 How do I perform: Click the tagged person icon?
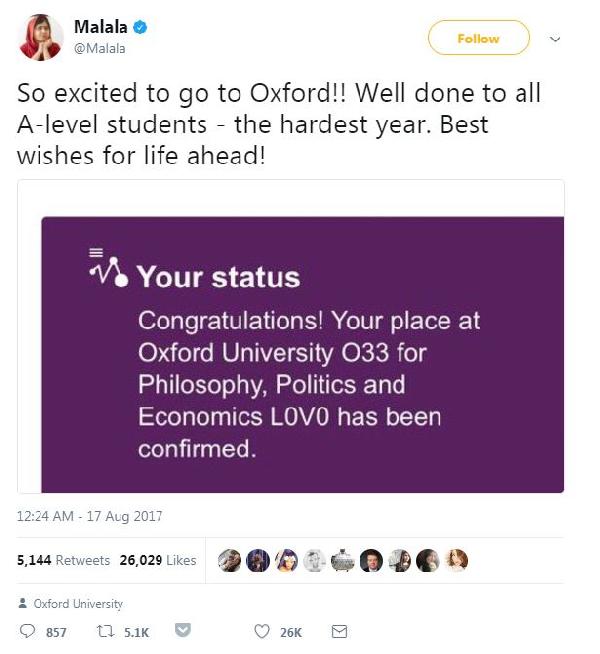pyautogui.click(x=23, y=603)
